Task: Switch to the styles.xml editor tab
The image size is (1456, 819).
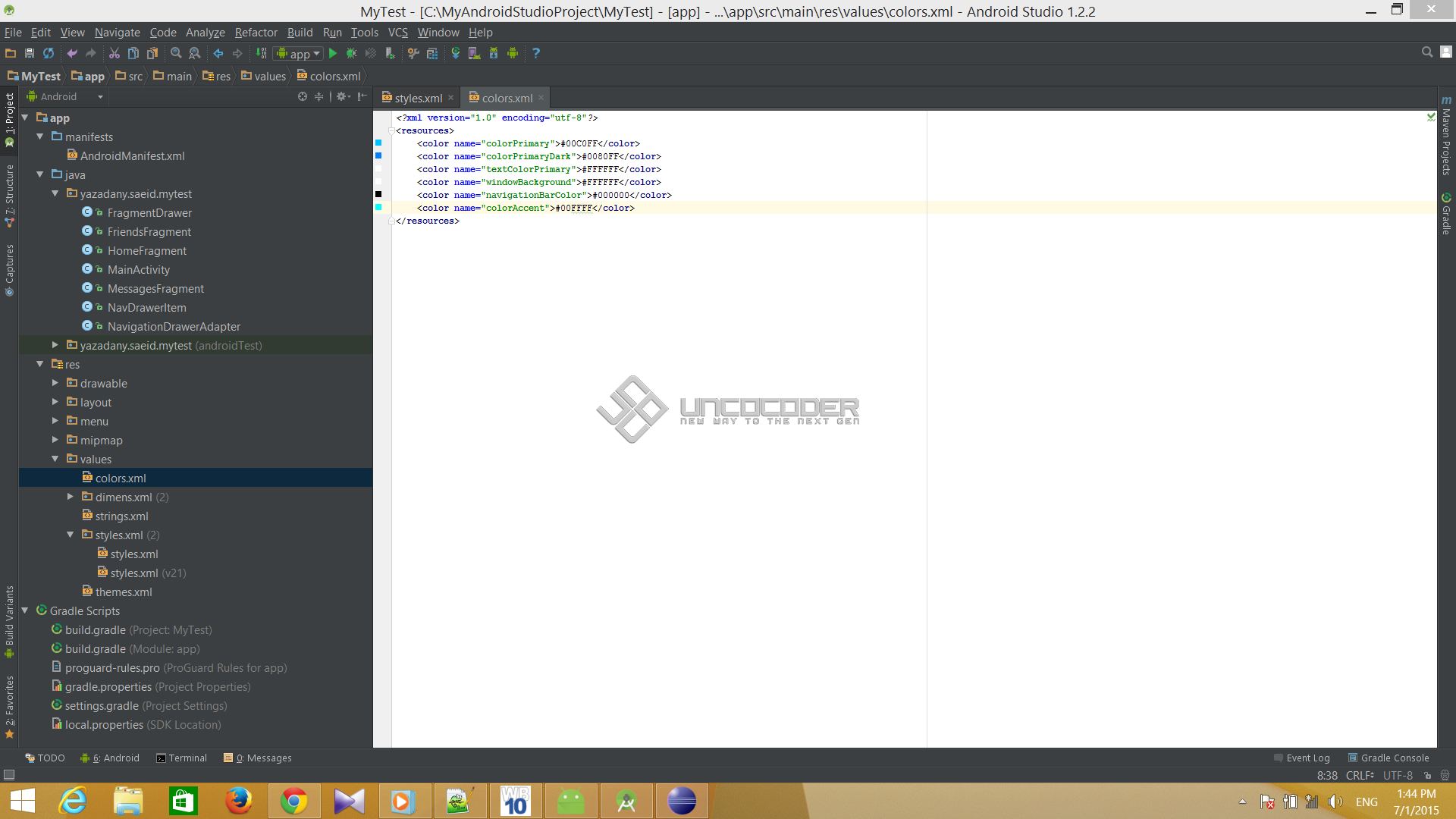Action: pyautogui.click(x=418, y=98)
